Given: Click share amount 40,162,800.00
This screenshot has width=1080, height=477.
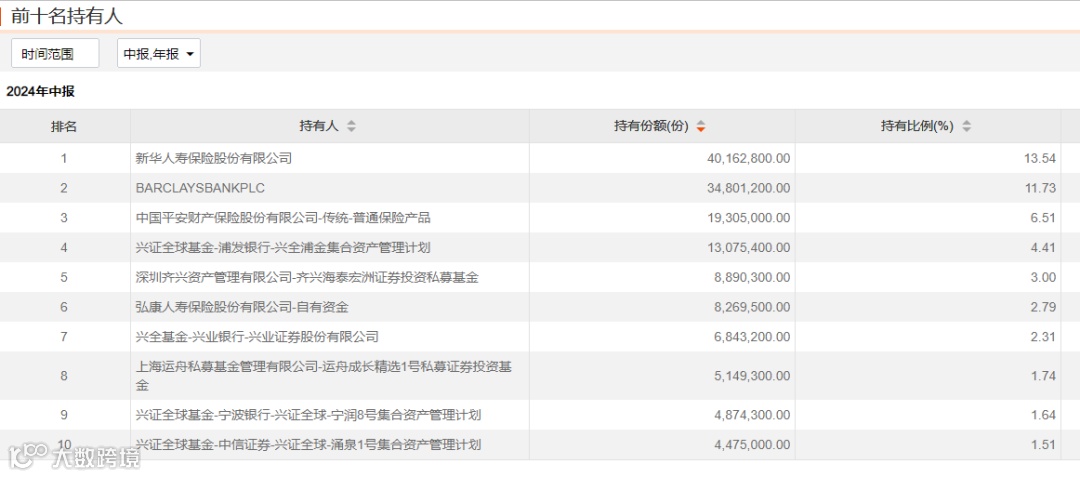Looking at the screenshot, I should click(x=749, y=158).
